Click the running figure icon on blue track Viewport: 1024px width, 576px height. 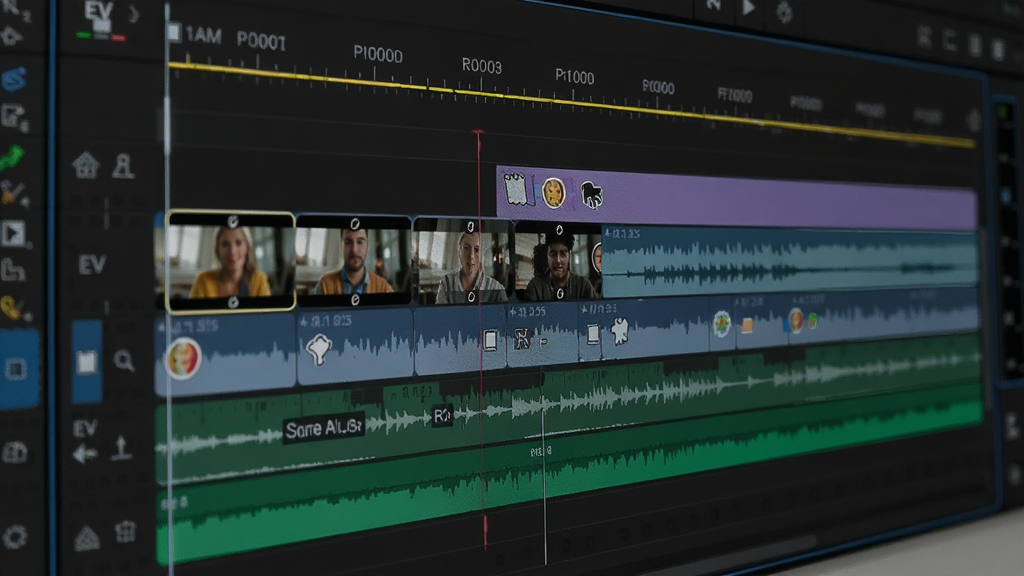[521, 339]
